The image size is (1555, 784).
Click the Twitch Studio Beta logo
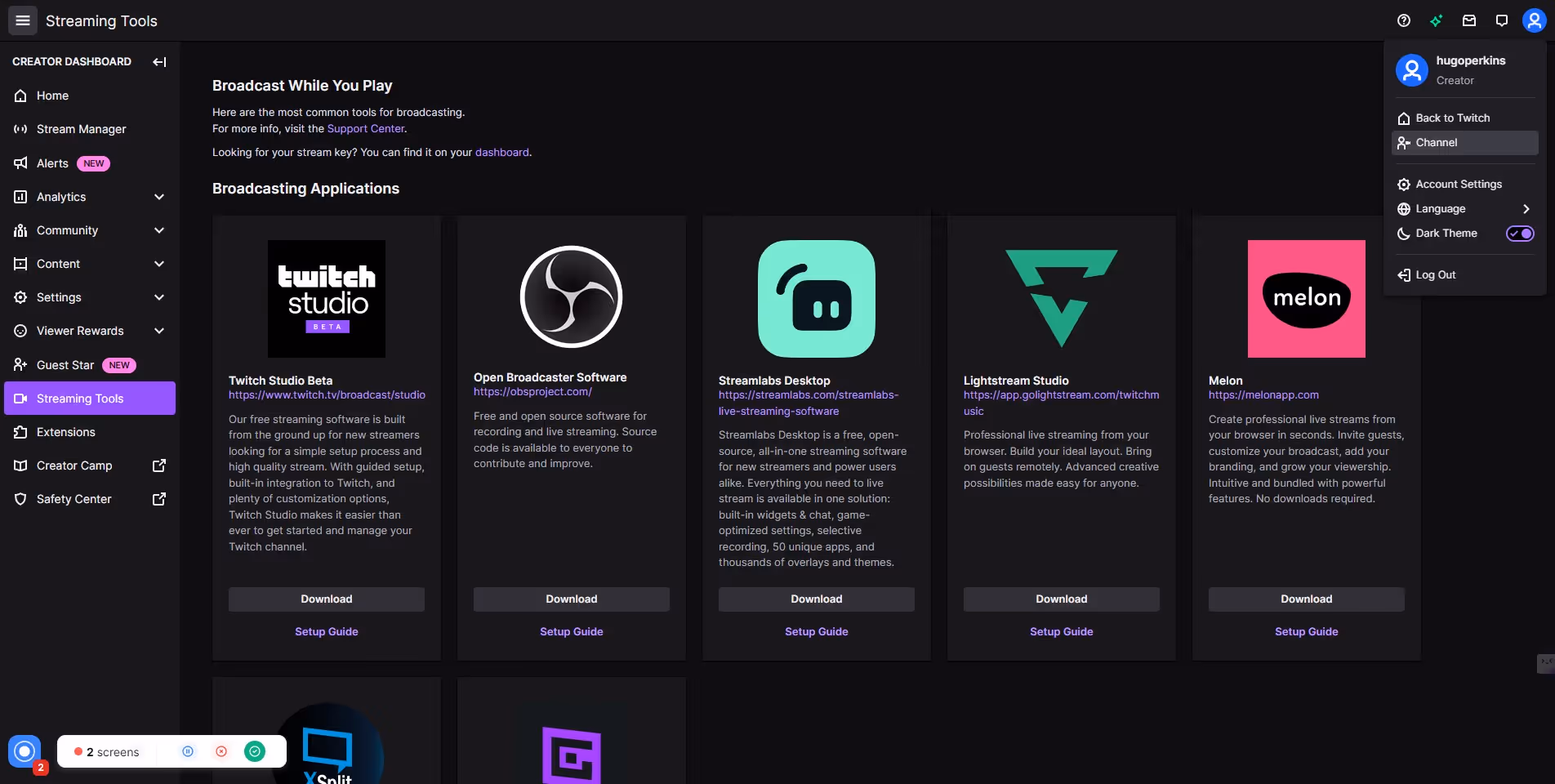pyautogui.click(x=327, y=299)
